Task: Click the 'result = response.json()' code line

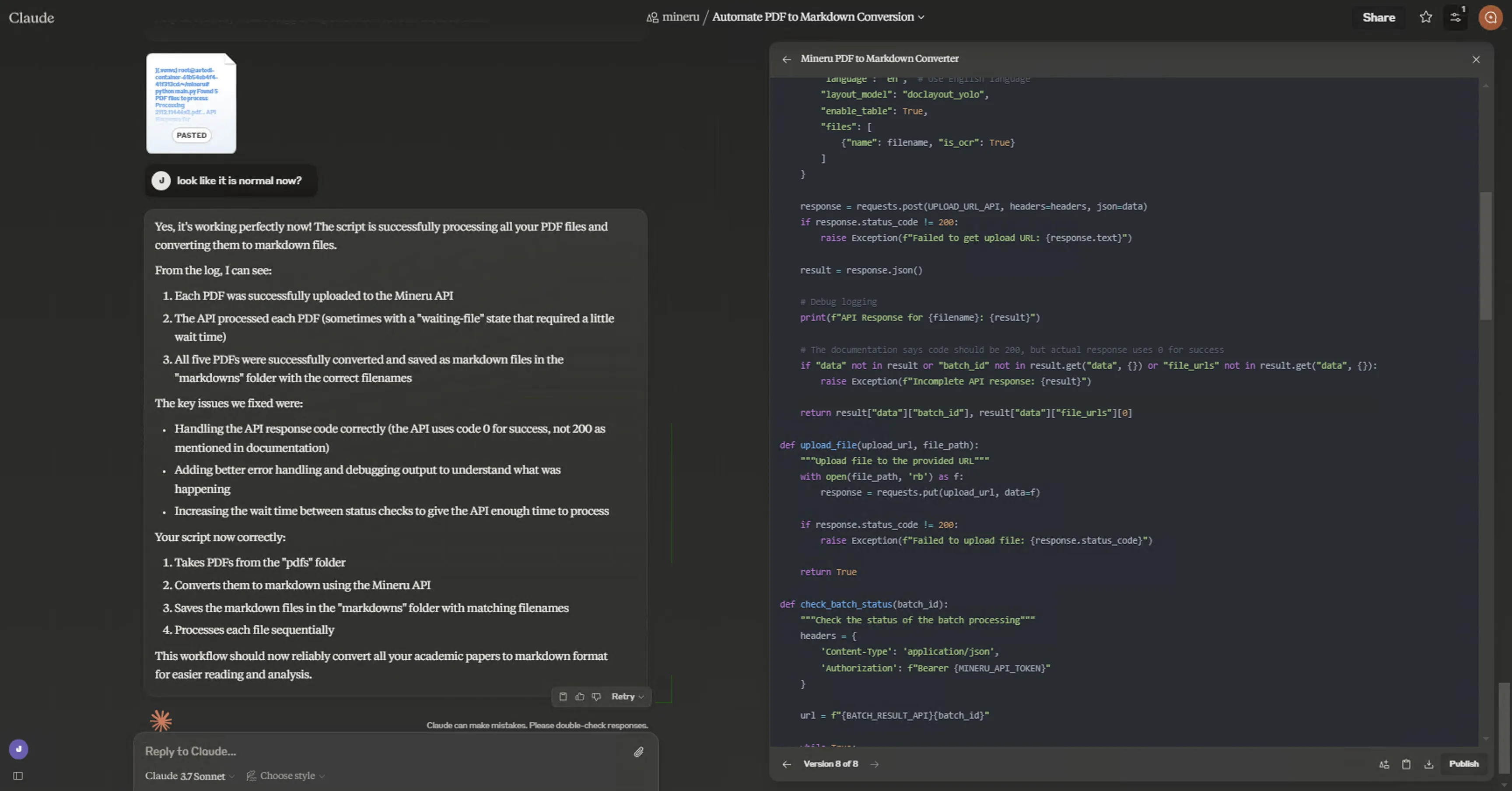Action: point(861,270)
